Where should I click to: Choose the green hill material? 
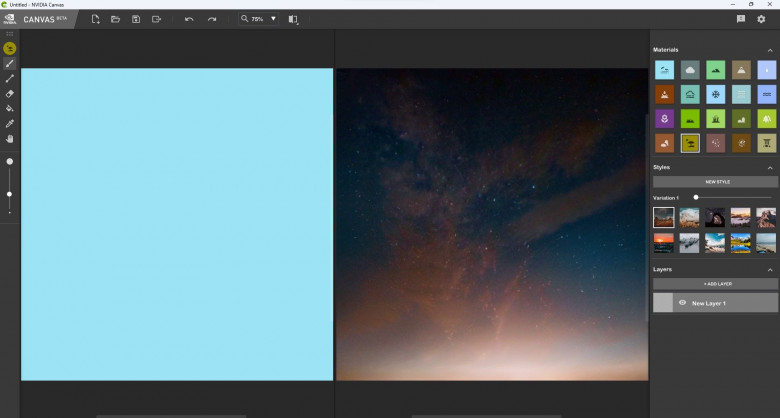[x=715, y=70]
